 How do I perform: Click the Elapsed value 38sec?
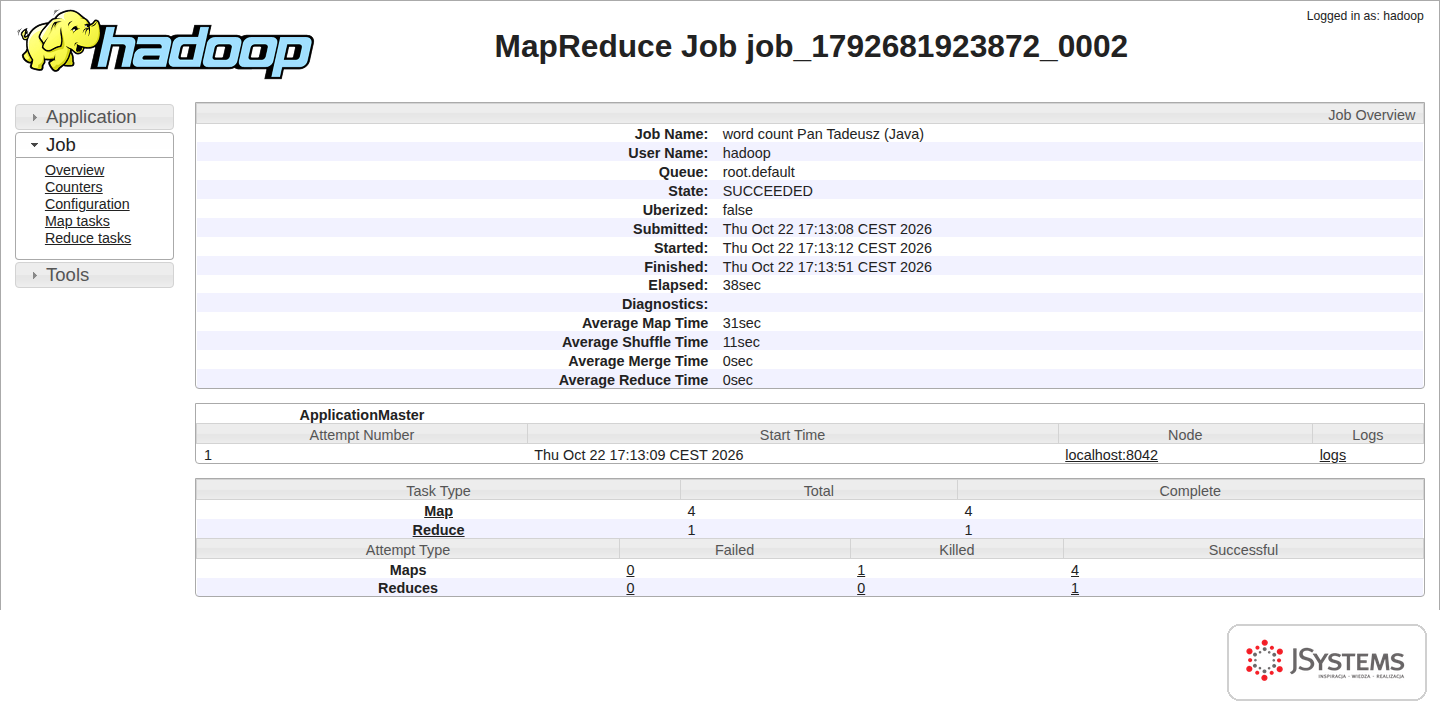[x=742, y=285]
